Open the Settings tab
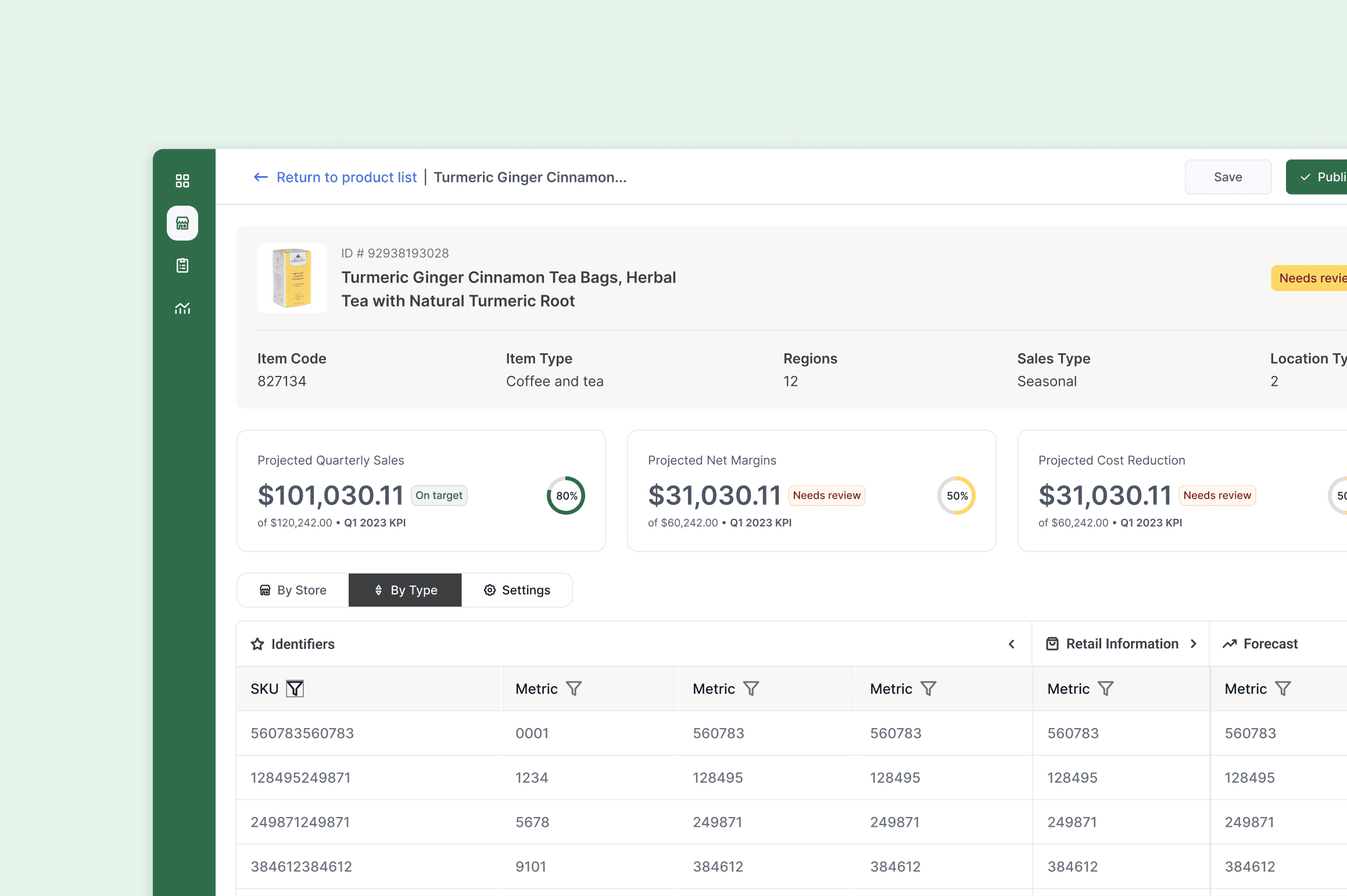Screen dimensions: 1347x896 pyautogui.click(x=517, y=590)
